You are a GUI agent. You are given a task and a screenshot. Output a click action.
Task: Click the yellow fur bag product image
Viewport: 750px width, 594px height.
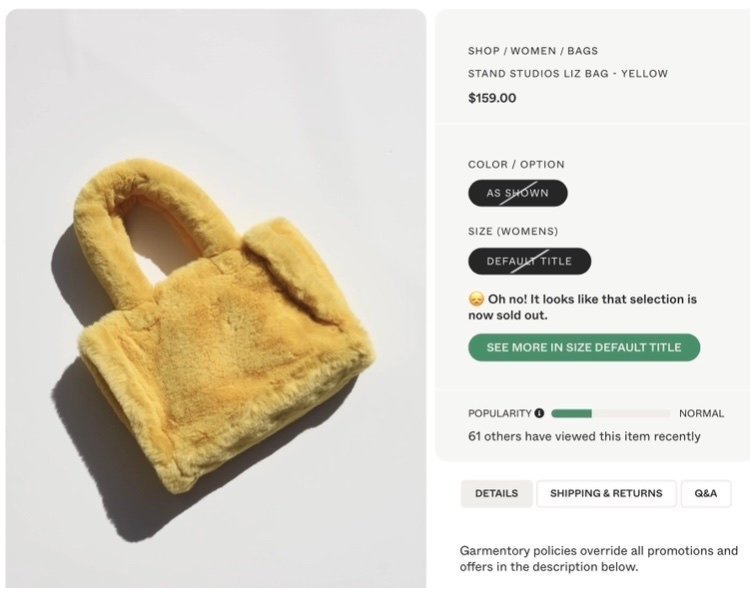click(x=216, y=298)
